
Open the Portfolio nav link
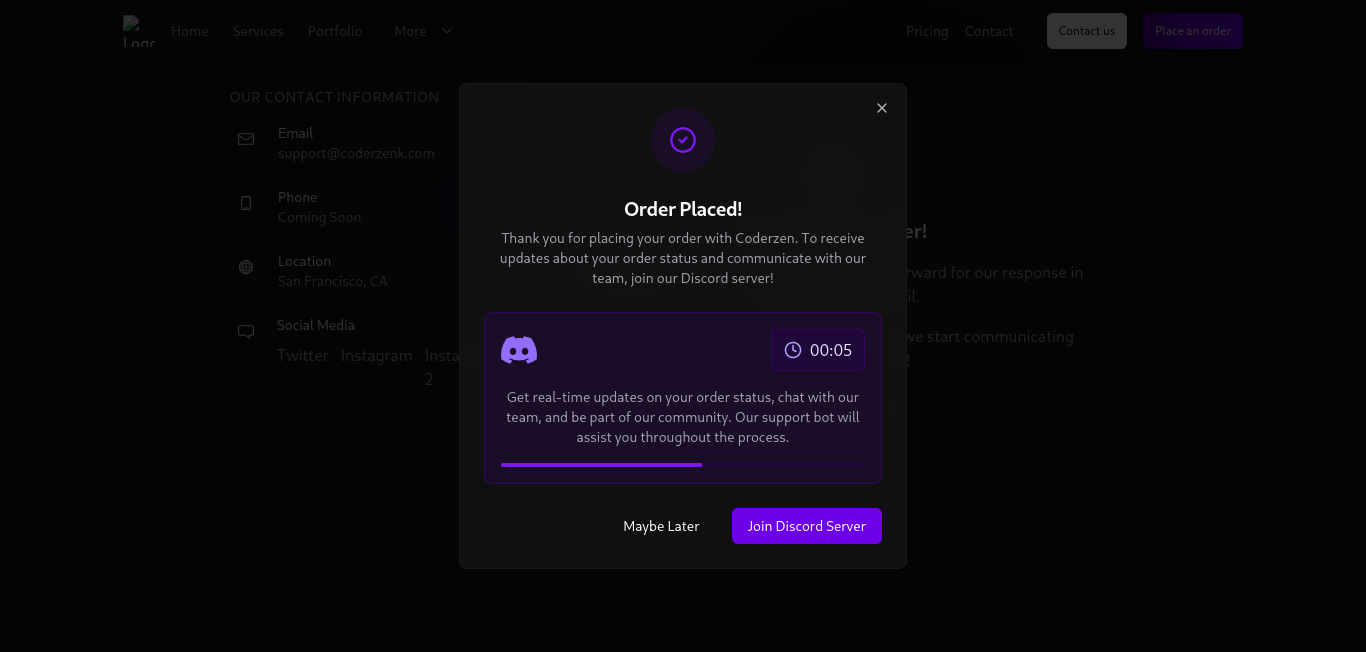click(x=335, y=31)
